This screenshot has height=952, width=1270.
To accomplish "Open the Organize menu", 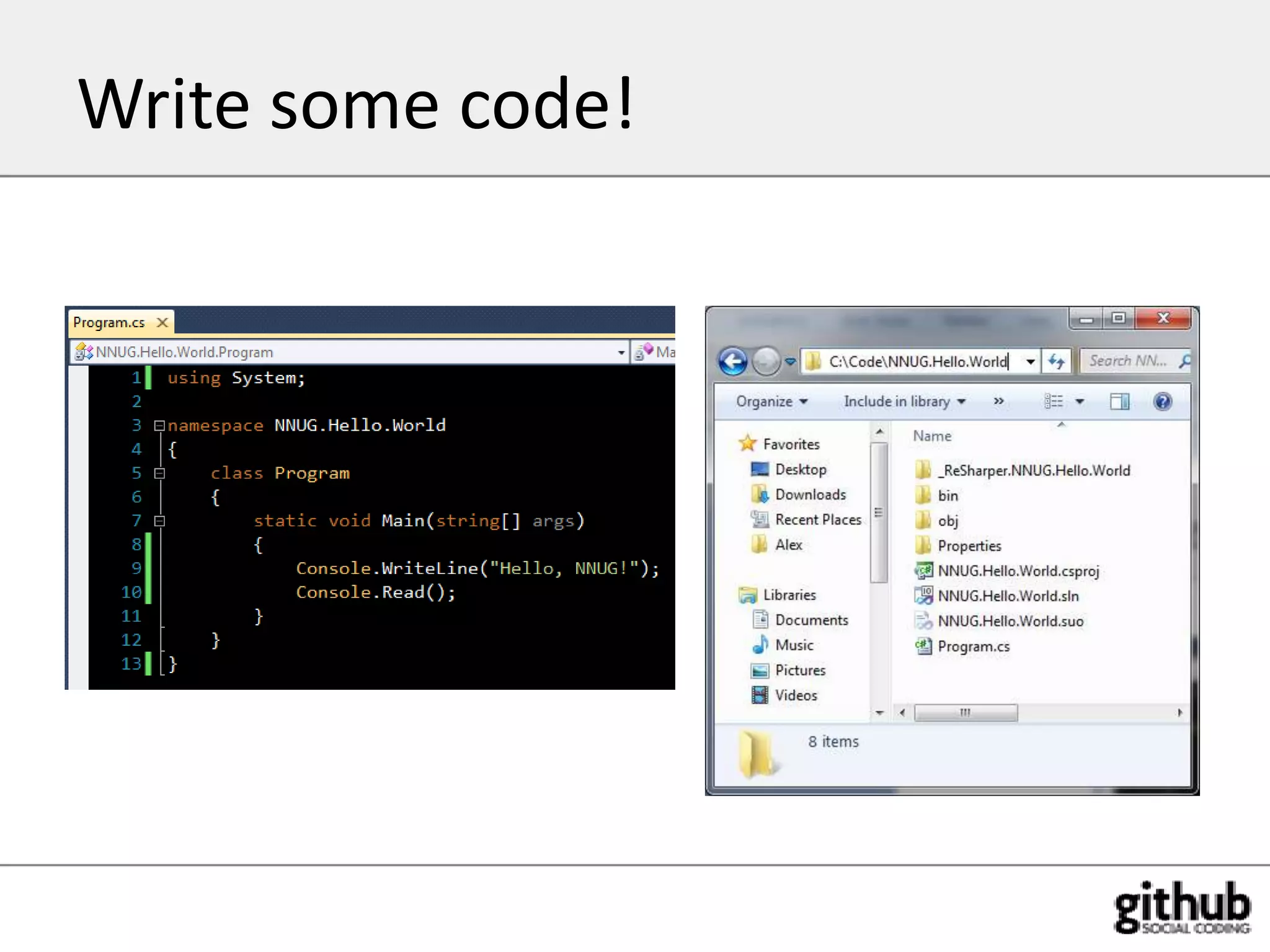I will pyautogui.click(x=772, y=402).
